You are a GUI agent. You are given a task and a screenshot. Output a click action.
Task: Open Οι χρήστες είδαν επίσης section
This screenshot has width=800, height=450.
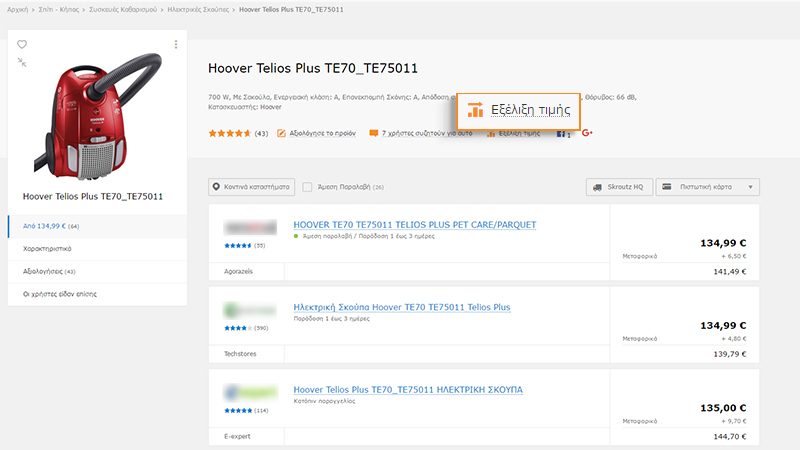[97, 294]
